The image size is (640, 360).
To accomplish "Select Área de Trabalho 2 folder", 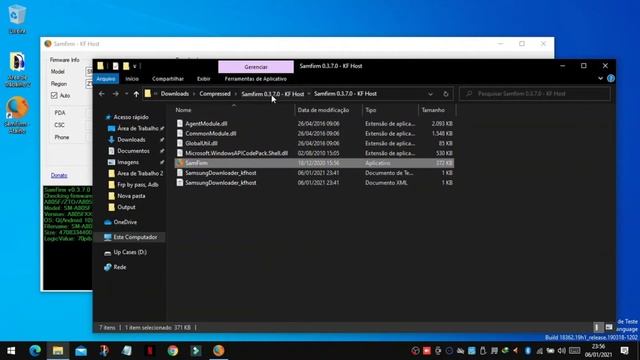I will click(x=140, y=173).
